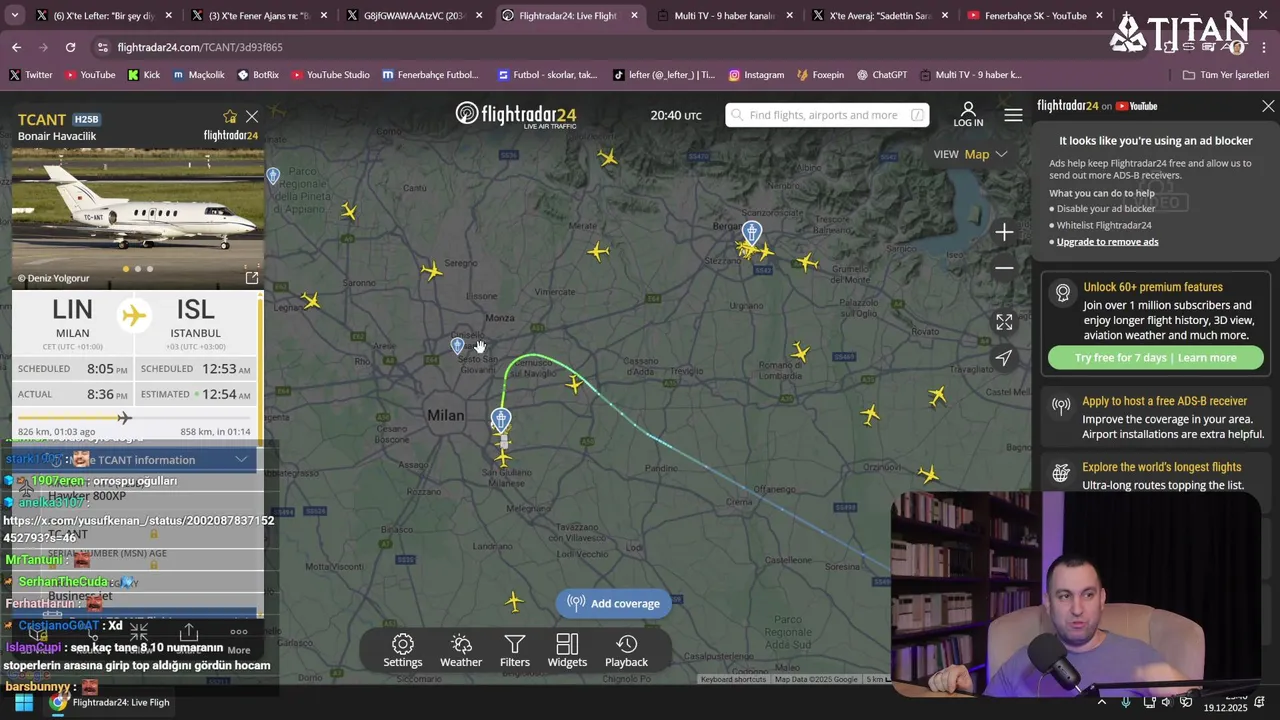1280x720 pixels.
Task: Switch to X'te Fener Ajans tab
Action: pyautogui.click(x=258, y=16)
